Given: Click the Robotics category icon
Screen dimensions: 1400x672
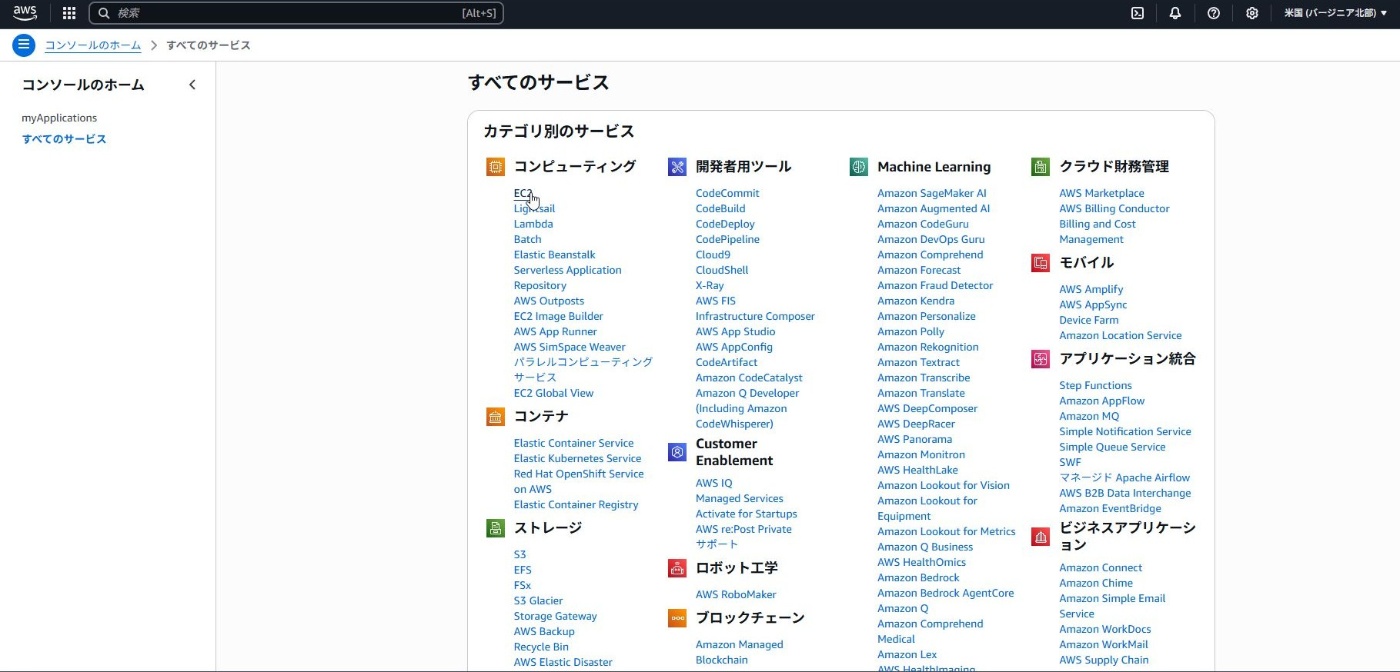Looking at the screenshot, I should pyautogui.click(x=677, y=568).
